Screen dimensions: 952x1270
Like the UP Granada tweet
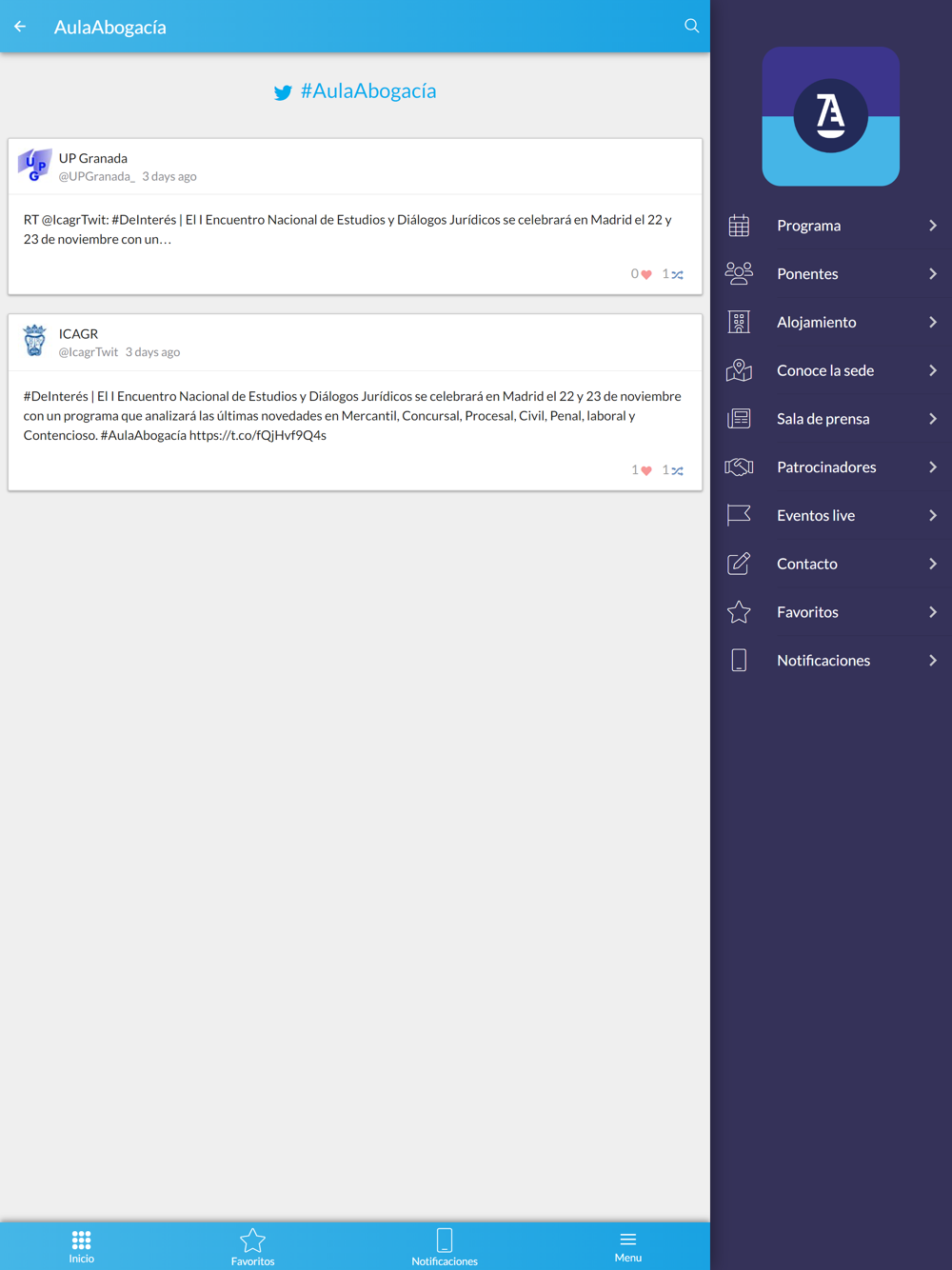click(x=646, y=274)
